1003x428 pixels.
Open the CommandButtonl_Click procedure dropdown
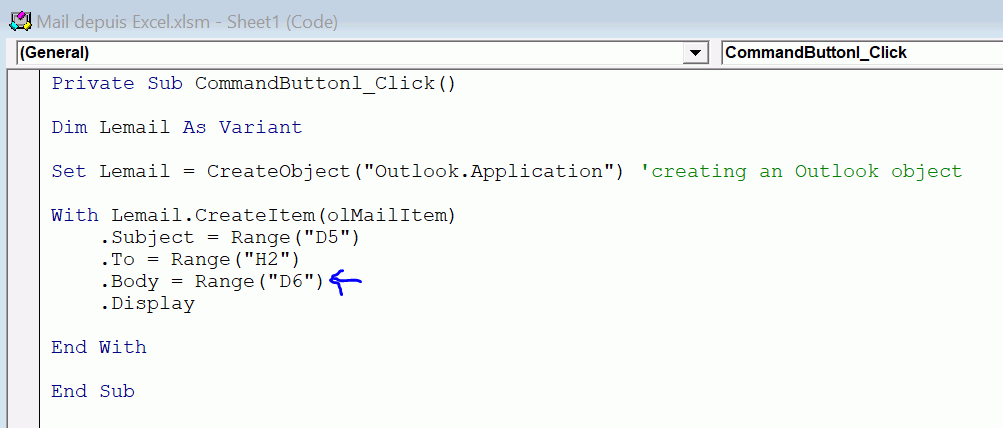(858, 52)
